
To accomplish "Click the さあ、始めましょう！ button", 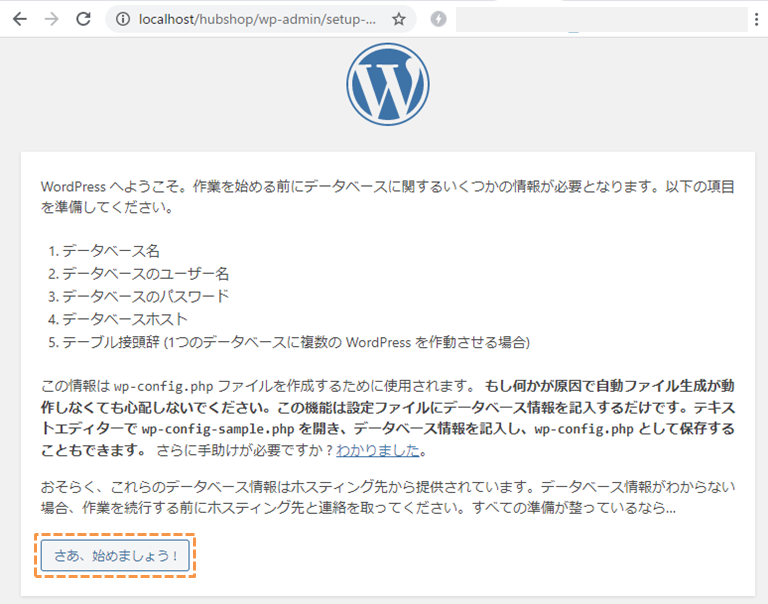I will [x=115, y=556].
